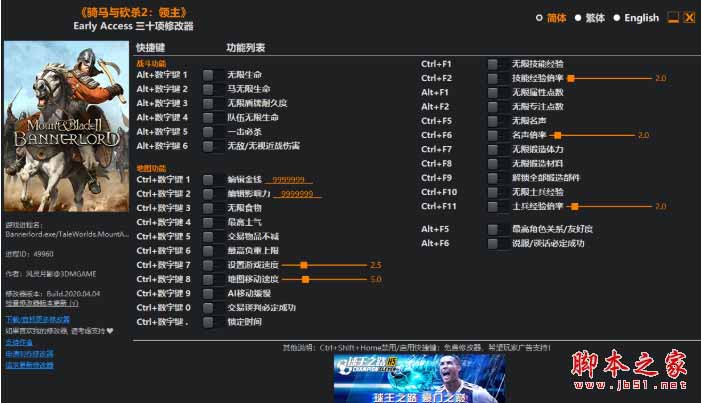Click the 进程ID: 49960 text
The height and width of the screenshot is (403, 701).
click(x=30, y=254)
